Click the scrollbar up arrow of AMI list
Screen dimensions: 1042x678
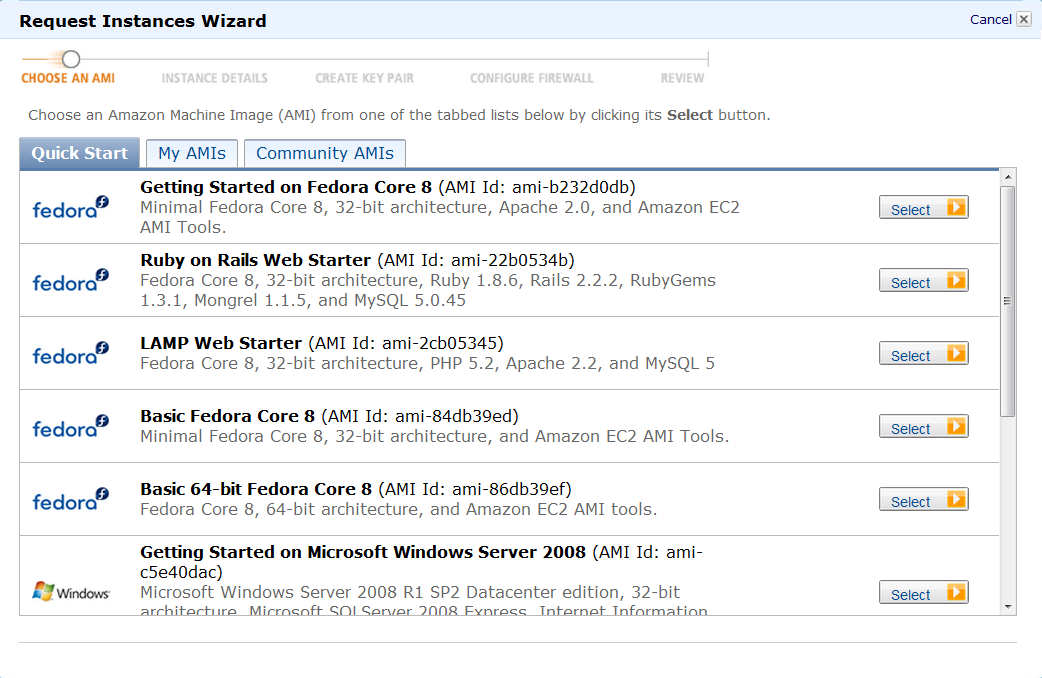[1008, 177]
